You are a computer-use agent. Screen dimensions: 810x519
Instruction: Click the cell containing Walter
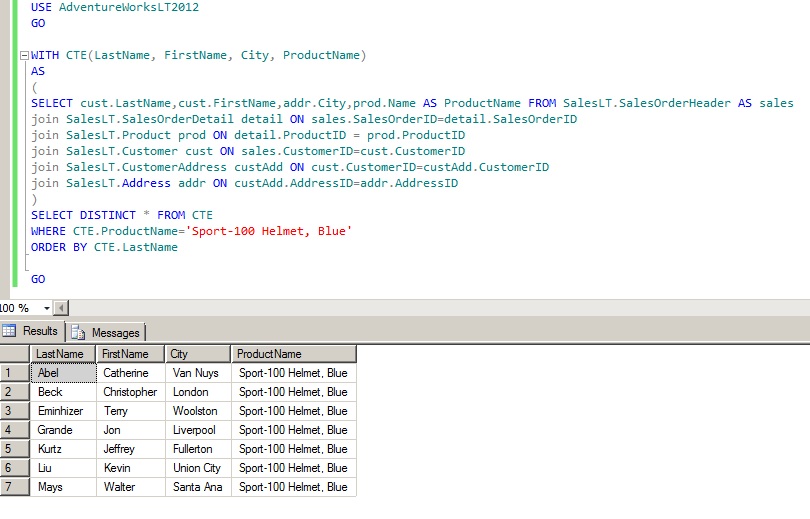point(131,487)
